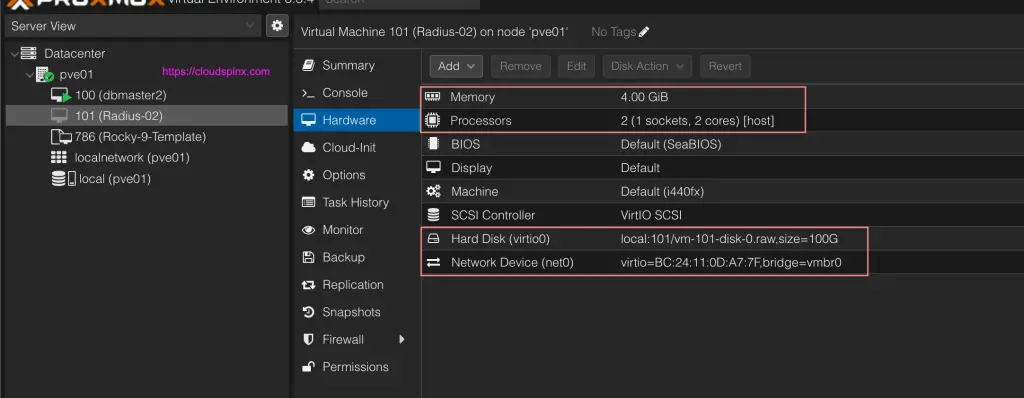Edit tags using the pencil icon
This screenshot has width=1024, height=398.
coord(644,31)
